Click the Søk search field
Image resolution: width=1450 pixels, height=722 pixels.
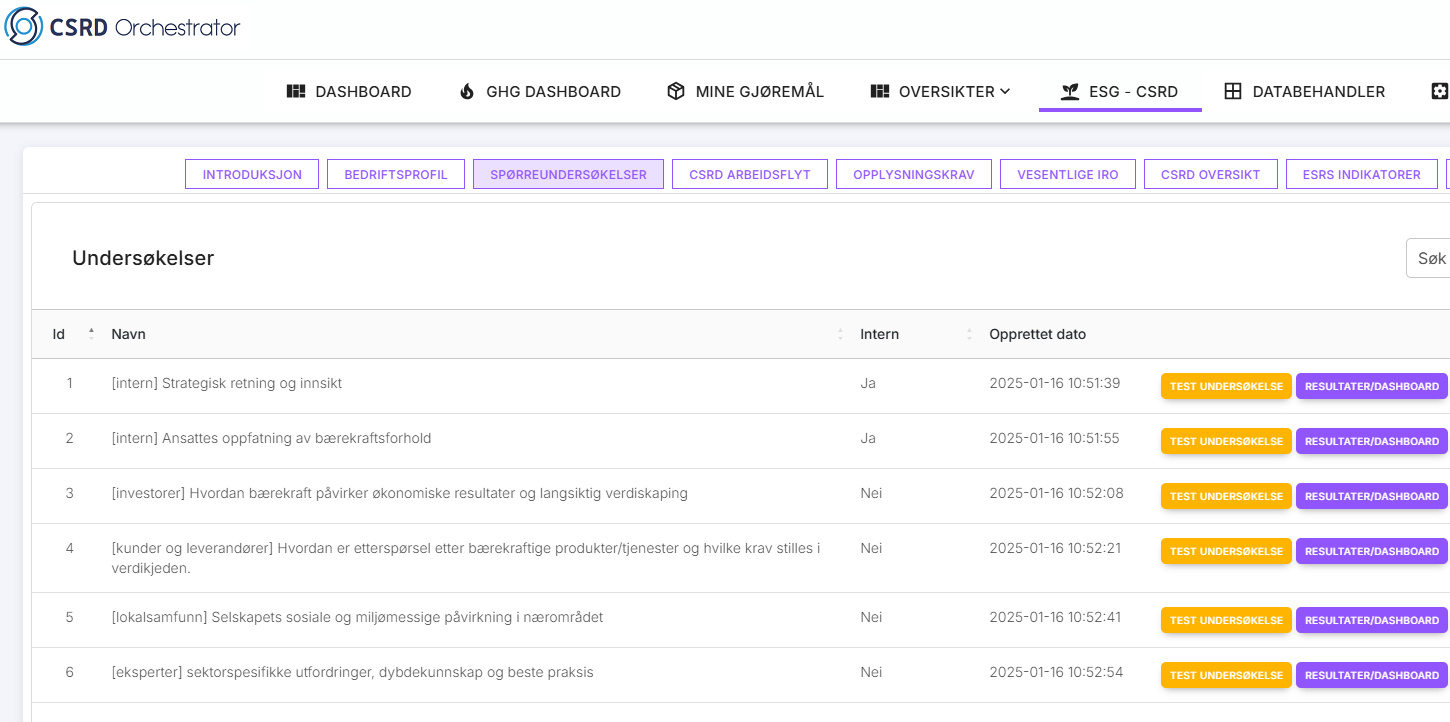[1428, 258]
